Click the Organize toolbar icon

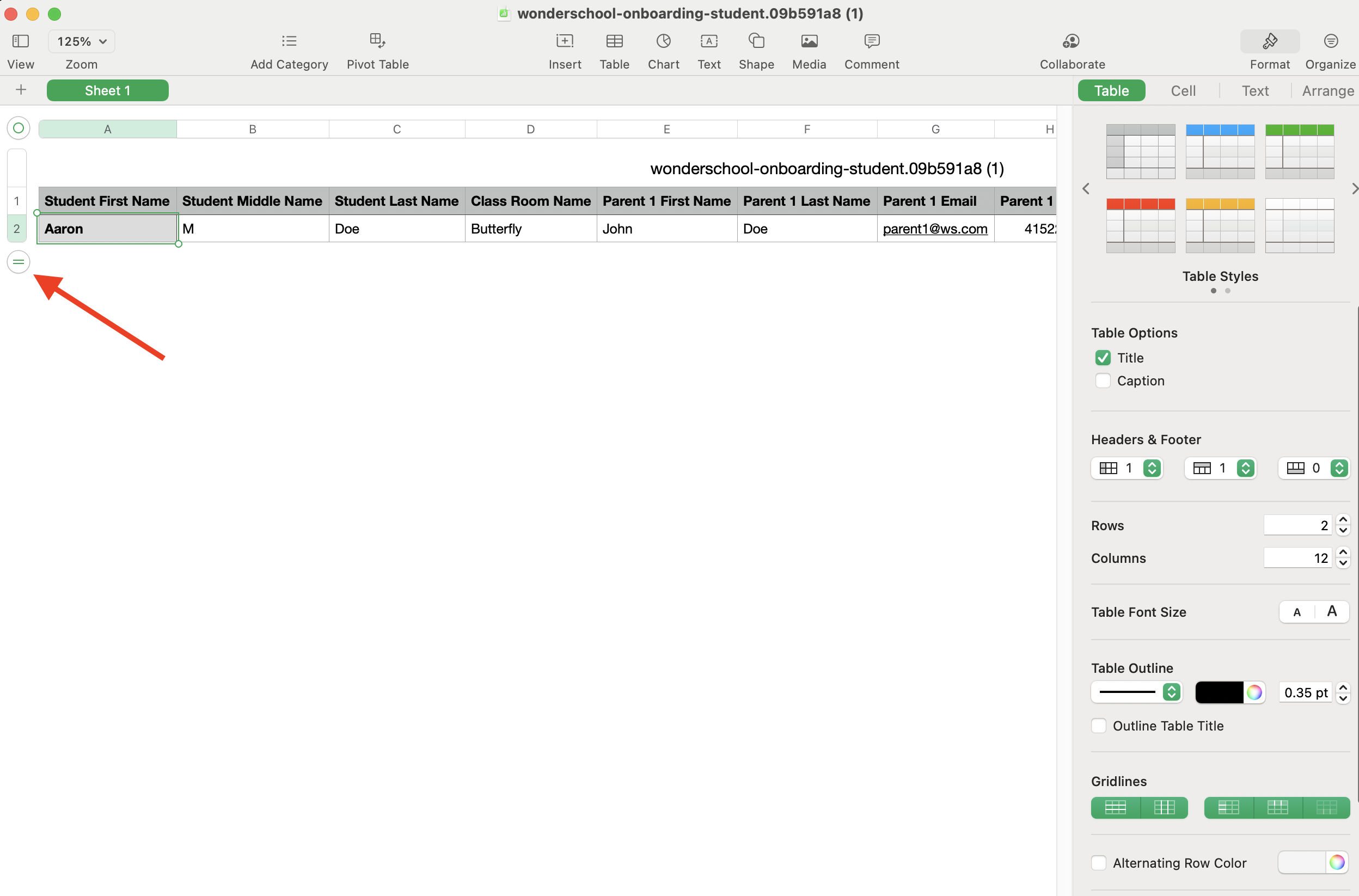(x=1331, y=41)
